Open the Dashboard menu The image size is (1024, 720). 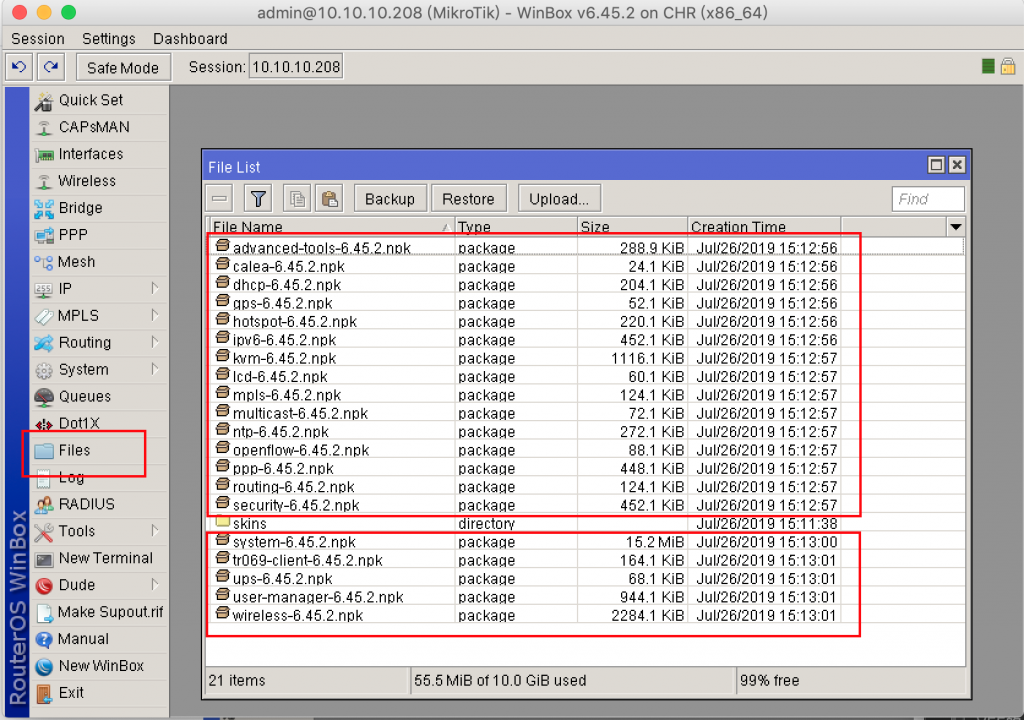point(190,39)
